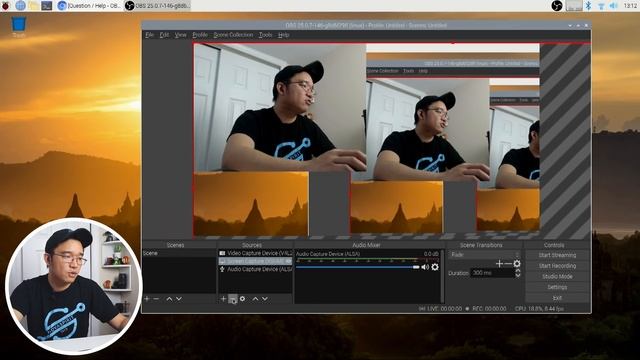Select the Screen Capture source row
Screen dimensions: 640x360
[255, 261]
